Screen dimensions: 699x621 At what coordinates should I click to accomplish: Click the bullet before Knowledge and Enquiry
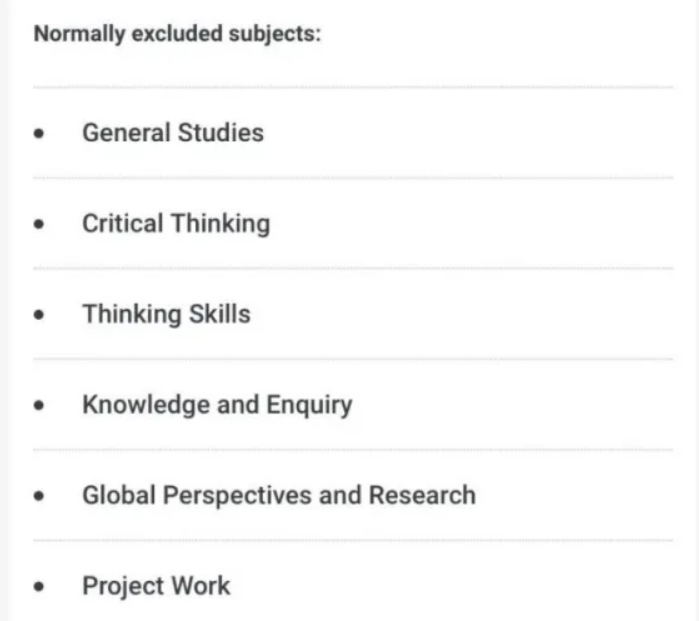tap(39, 405)
